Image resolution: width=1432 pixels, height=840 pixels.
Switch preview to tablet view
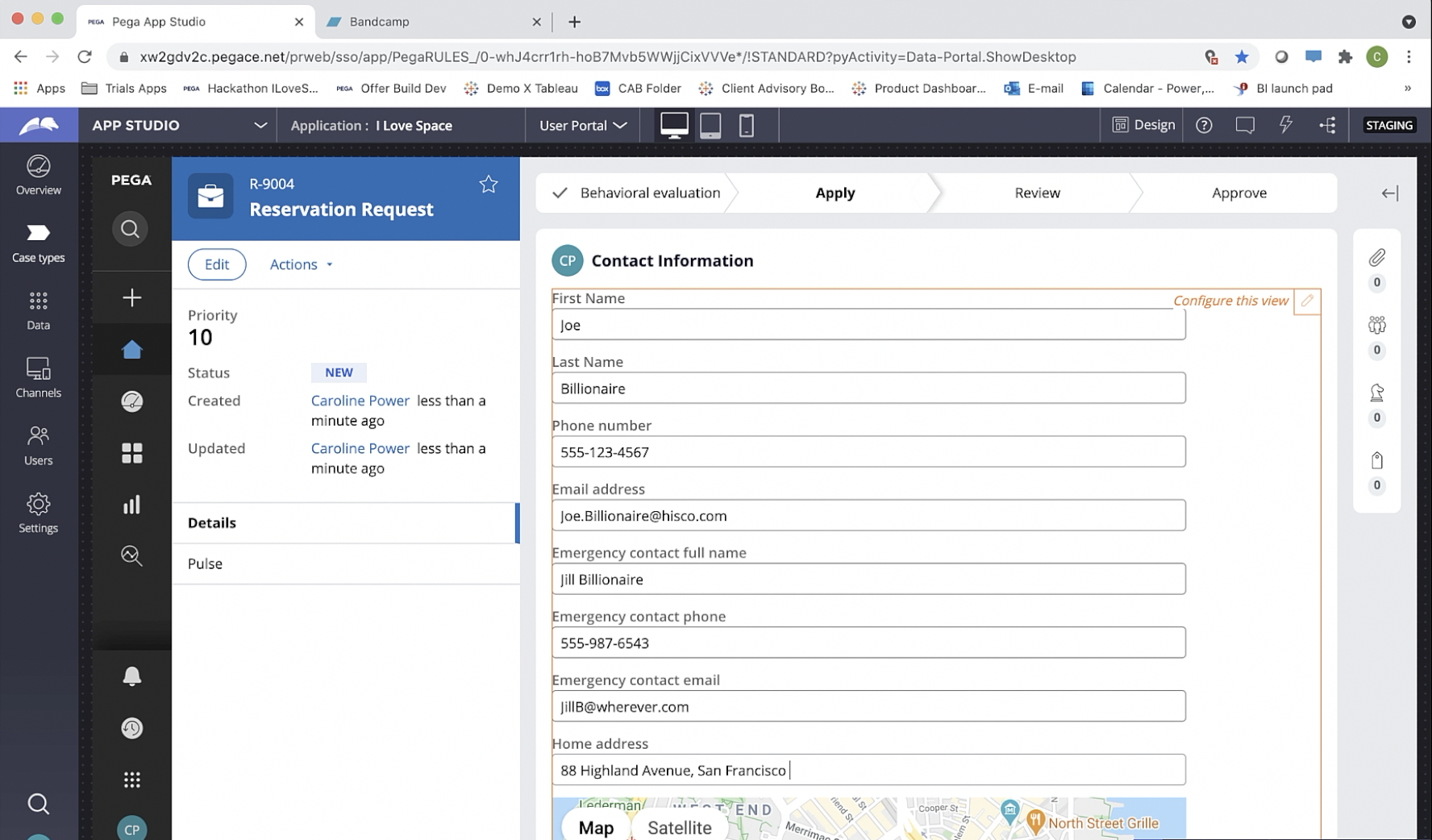coord(710,125)
